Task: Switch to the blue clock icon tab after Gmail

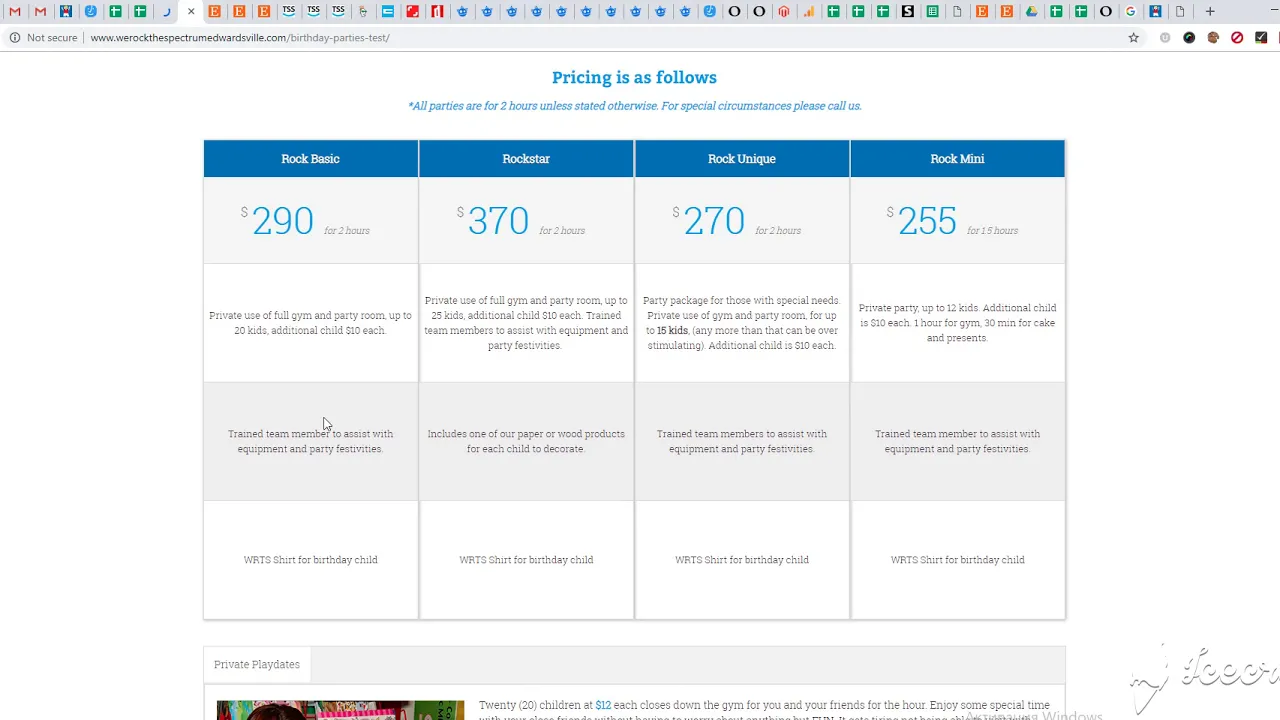Action: point(90,12)
